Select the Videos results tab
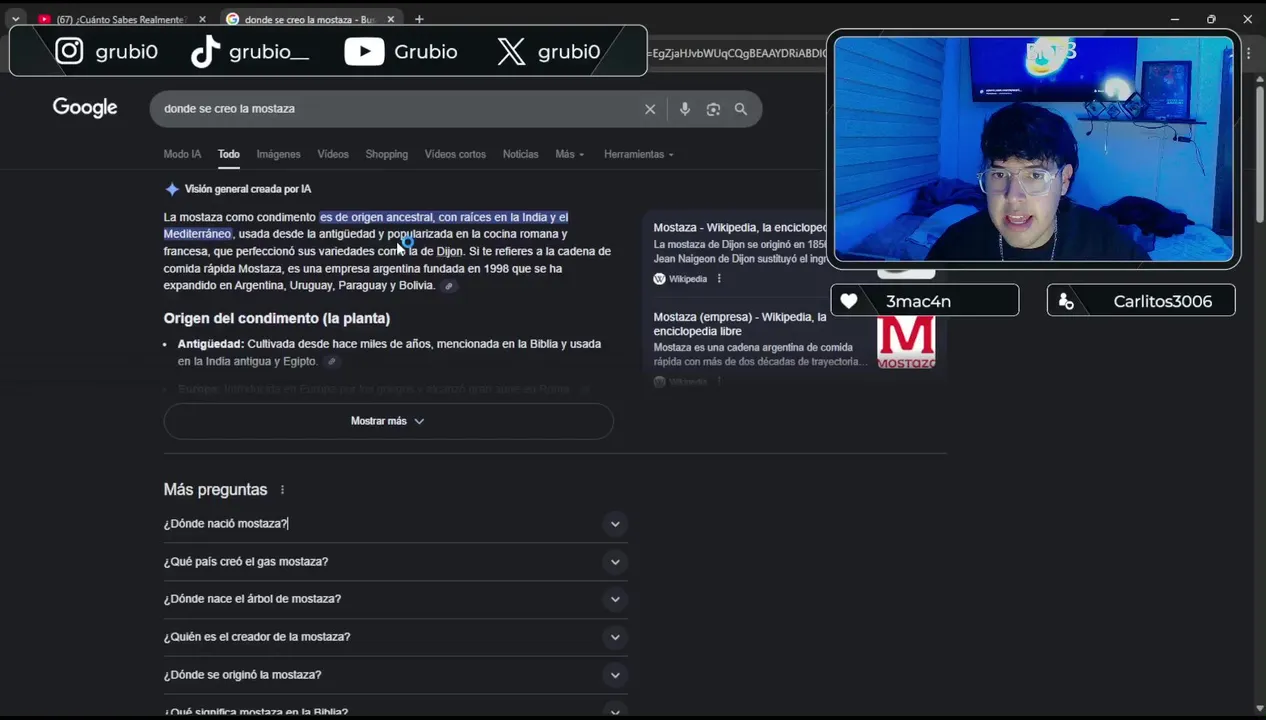This screenshot has width=1266, height=720. [x=333, y=154]
